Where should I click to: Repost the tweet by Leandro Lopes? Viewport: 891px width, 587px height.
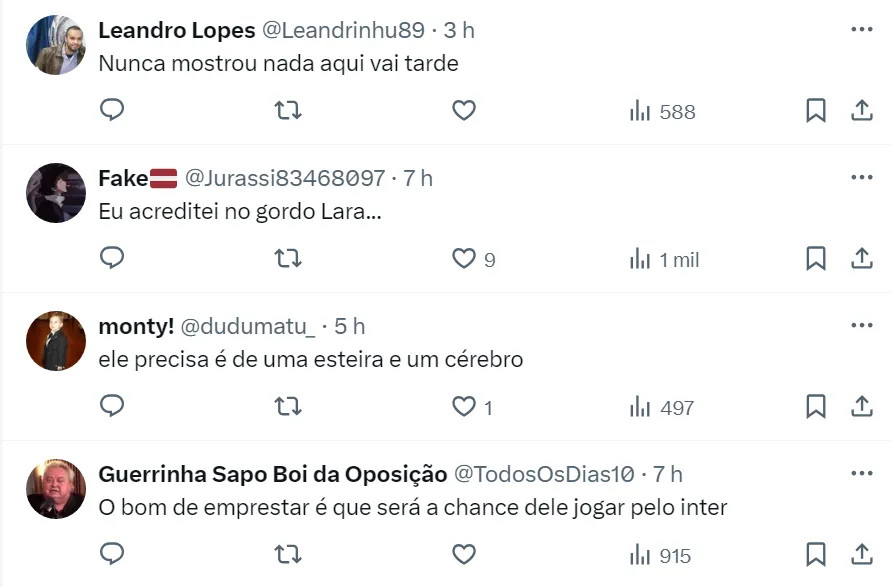tap(288, 110)
